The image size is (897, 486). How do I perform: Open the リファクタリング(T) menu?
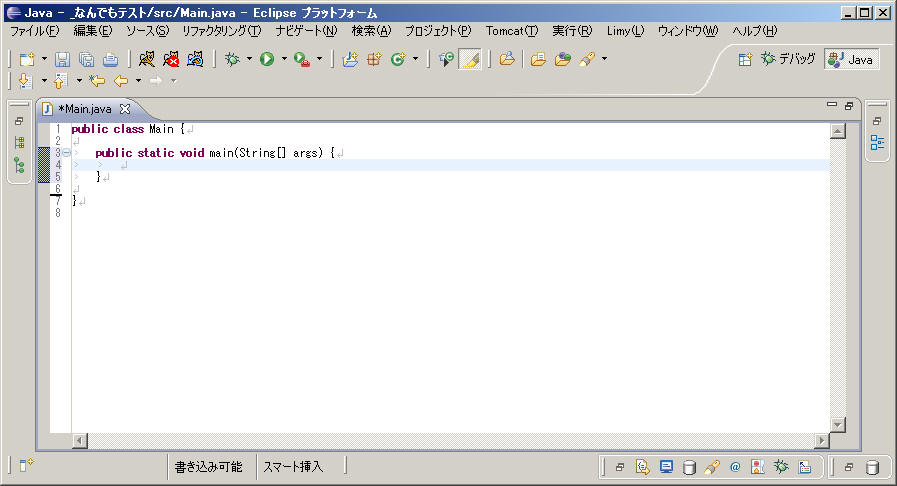(x=221, y=31)
